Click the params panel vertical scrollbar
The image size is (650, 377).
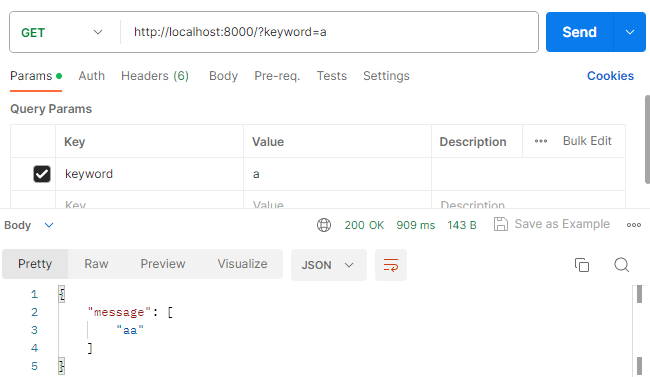pyautogui.click(x=647, y=139)
